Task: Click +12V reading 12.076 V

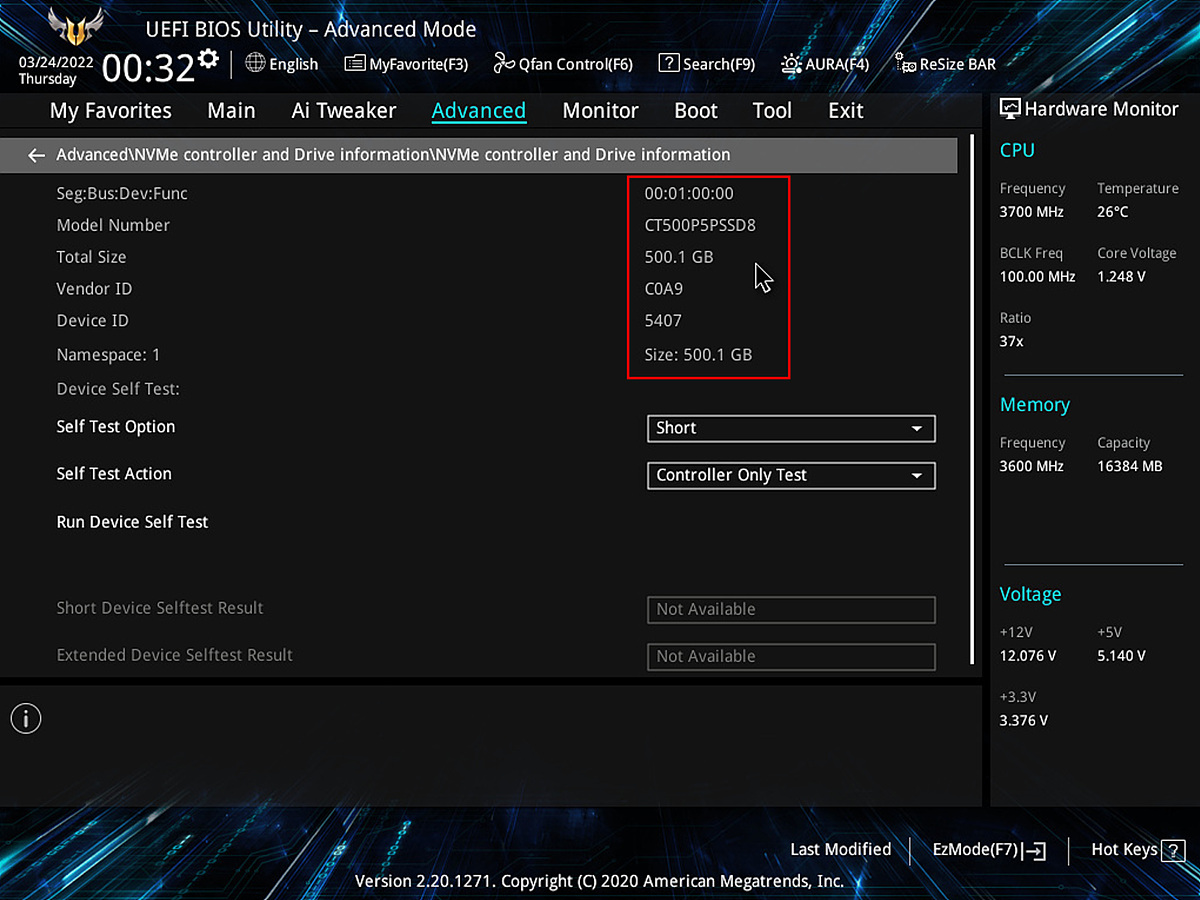Action: 1028,656
